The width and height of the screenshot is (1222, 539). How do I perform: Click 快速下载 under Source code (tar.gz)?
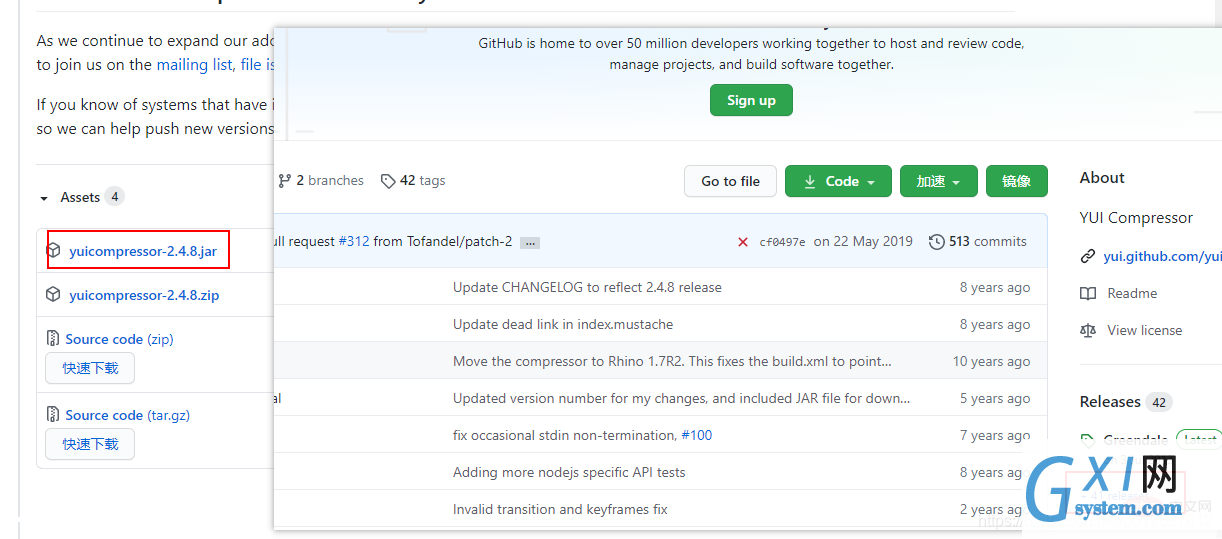click(90, 444)
